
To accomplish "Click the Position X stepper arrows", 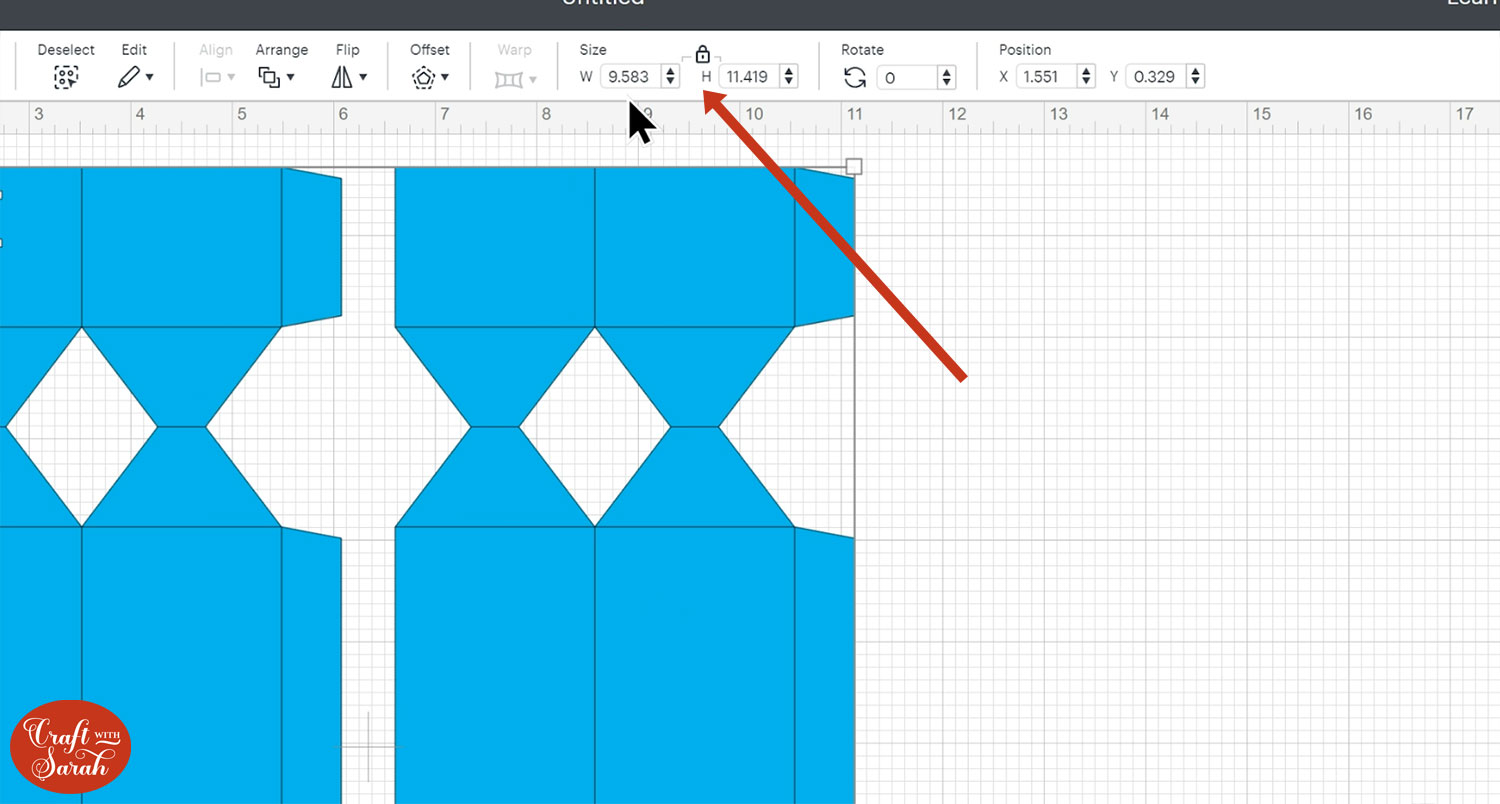I will pyautogui.click(x=1085, y=77).
